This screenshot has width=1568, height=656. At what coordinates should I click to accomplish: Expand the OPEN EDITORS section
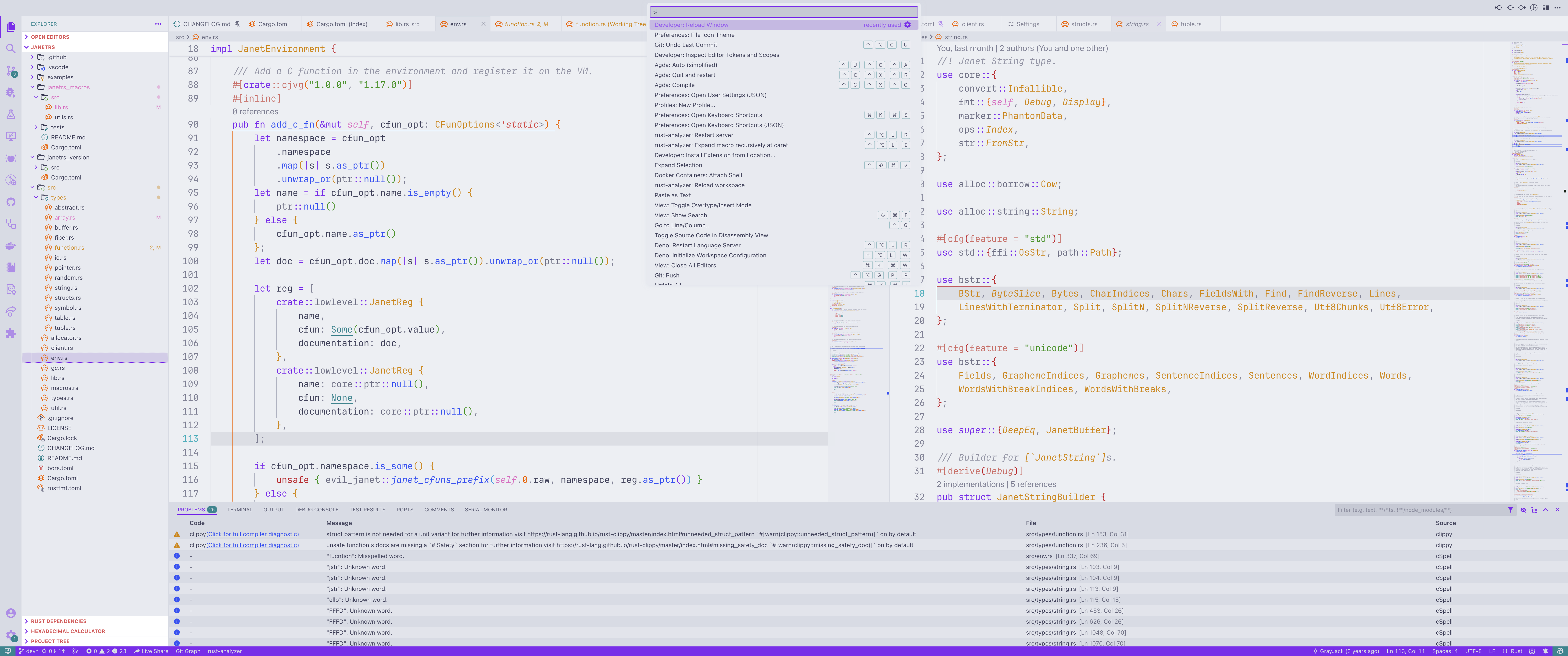[x=50, y=37]
